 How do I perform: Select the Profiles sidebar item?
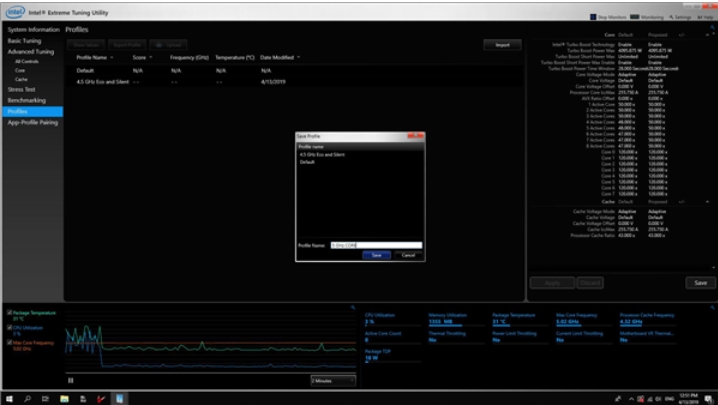point(33,111)
